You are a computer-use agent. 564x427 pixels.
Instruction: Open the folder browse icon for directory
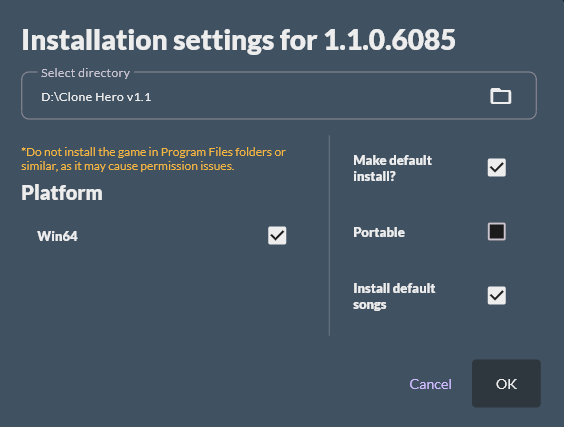500,96
